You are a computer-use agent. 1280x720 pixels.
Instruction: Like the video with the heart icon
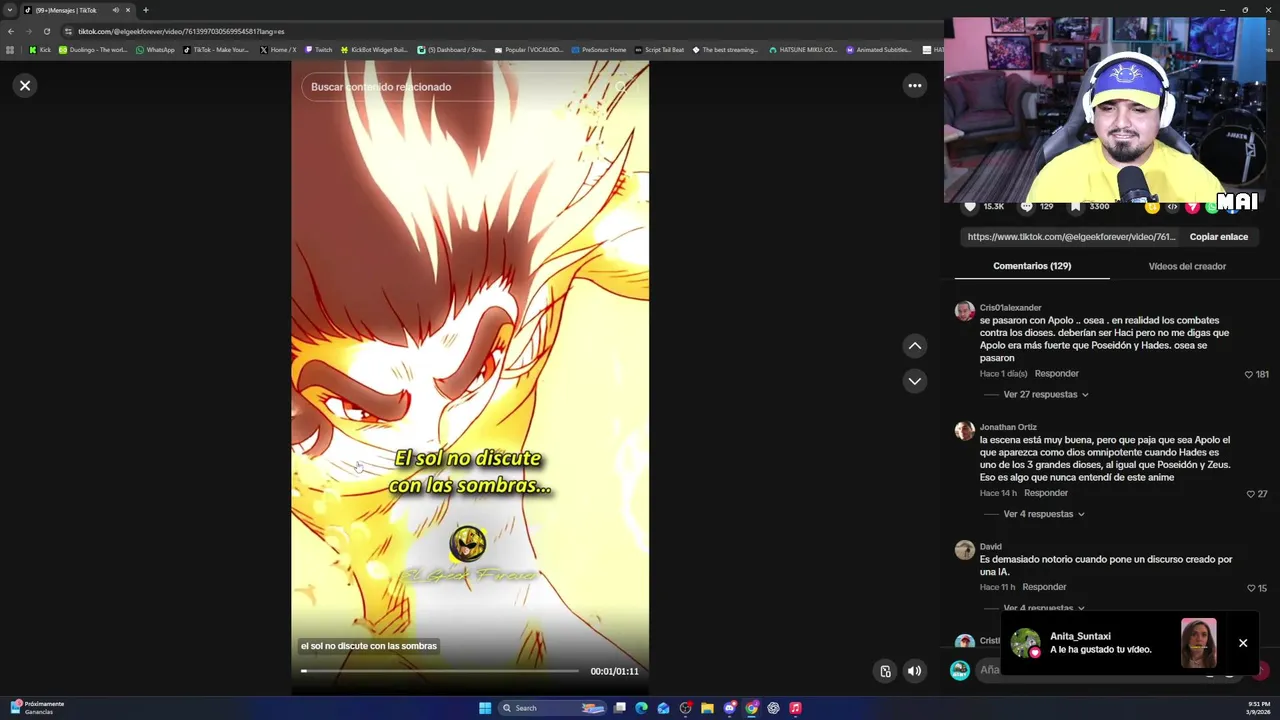coord(969,207)
